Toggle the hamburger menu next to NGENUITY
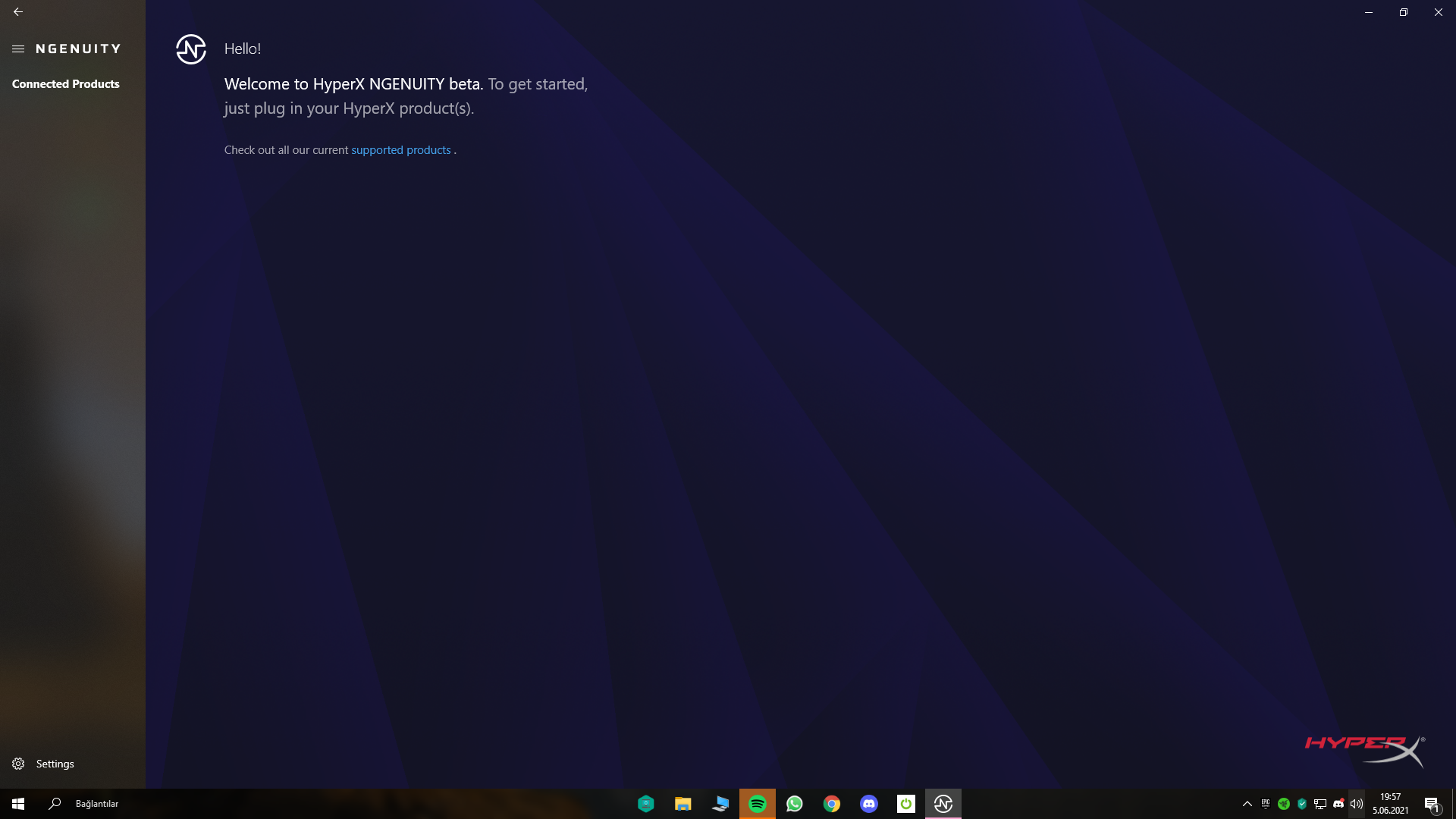 click(x=18, y=49)
